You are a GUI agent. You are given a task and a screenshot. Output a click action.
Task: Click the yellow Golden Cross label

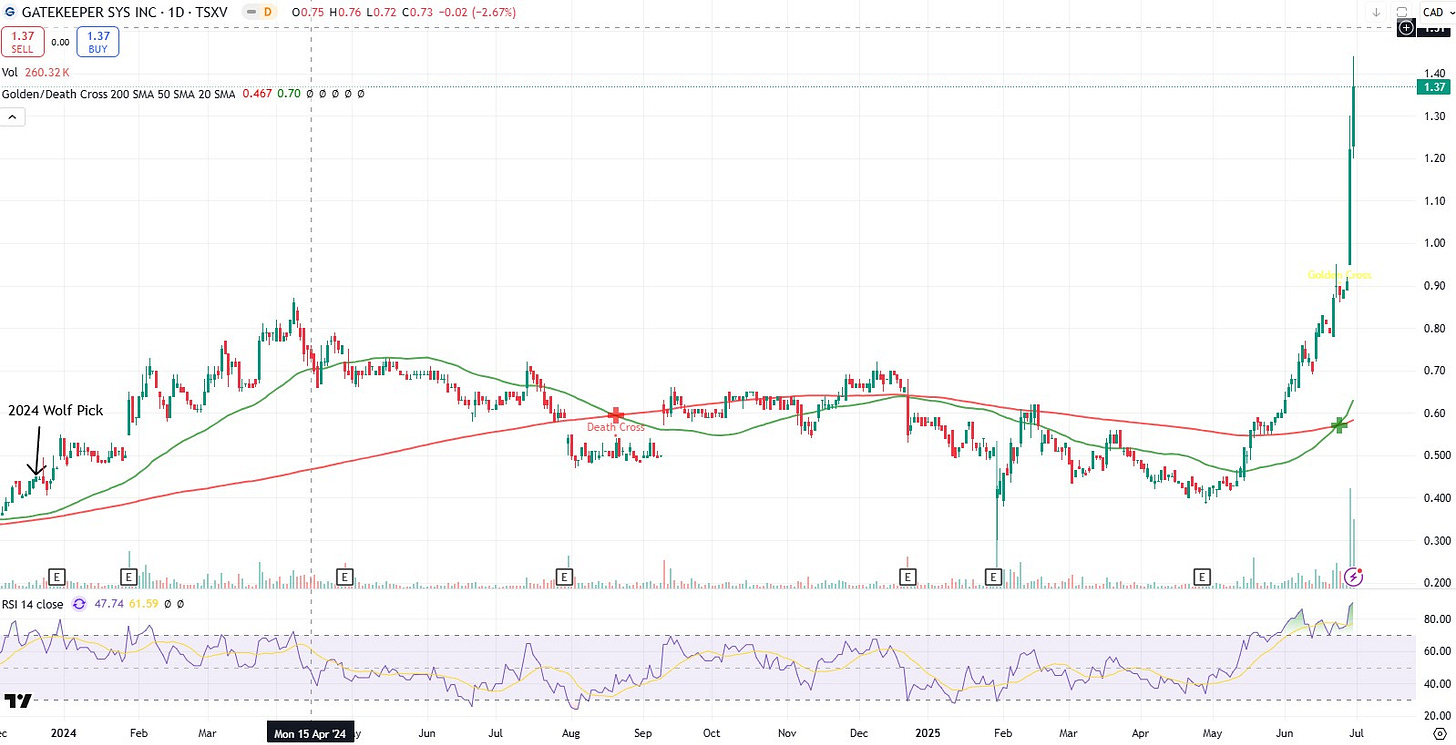(1339, 275)
